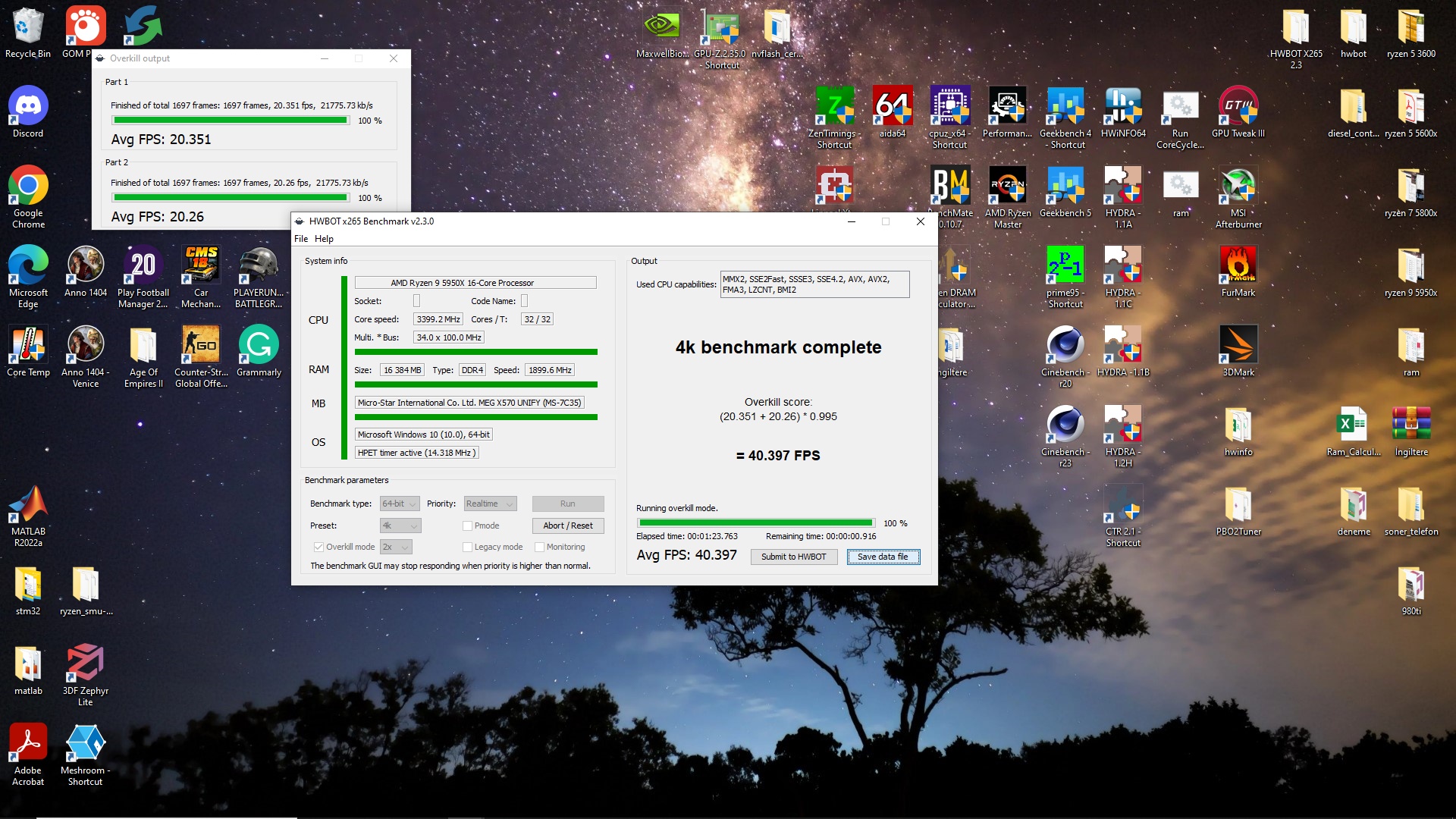
Task: Click the CPU name field
Action: (475, 283)
